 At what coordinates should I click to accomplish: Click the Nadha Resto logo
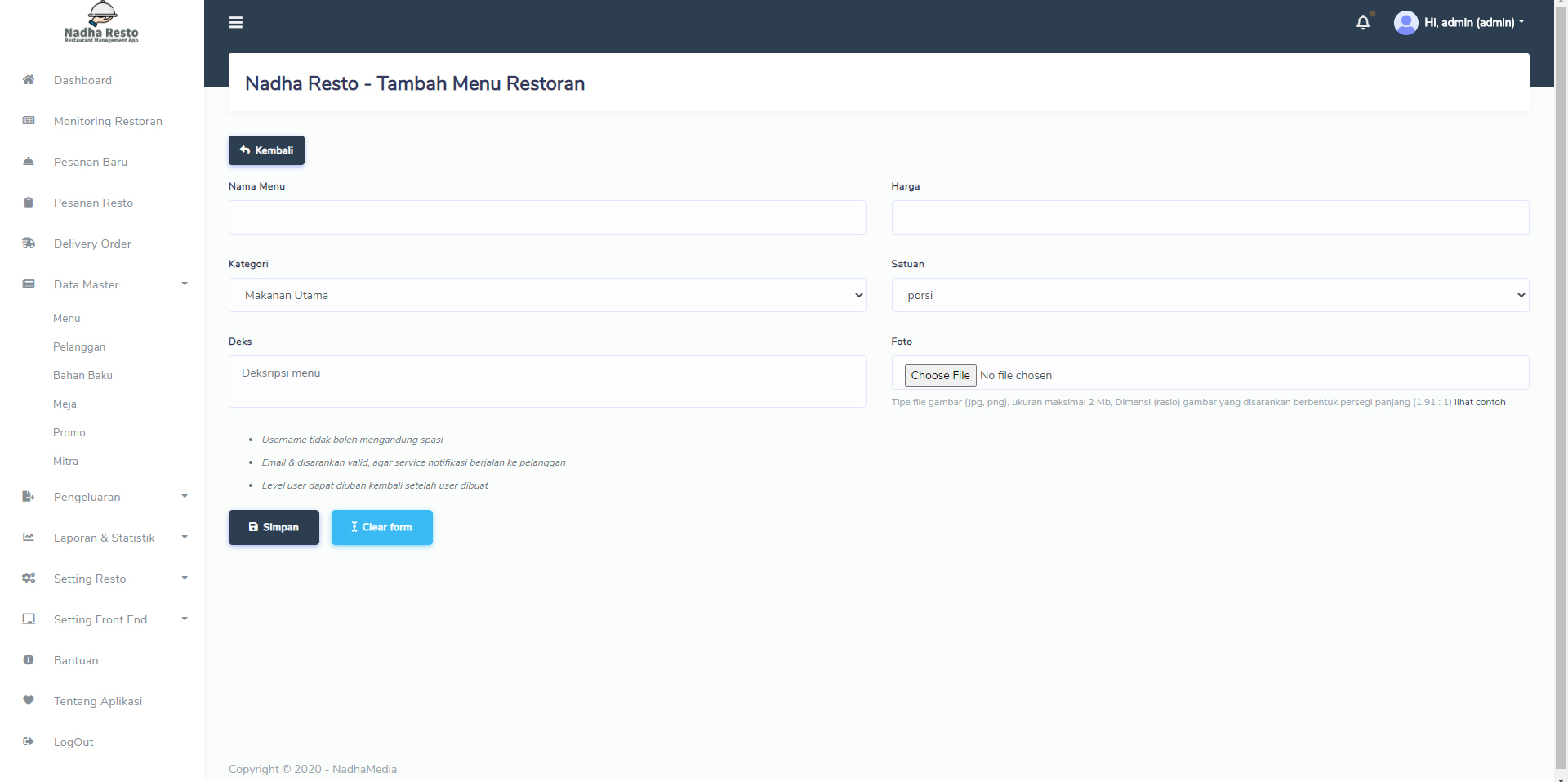pos(101,23)
